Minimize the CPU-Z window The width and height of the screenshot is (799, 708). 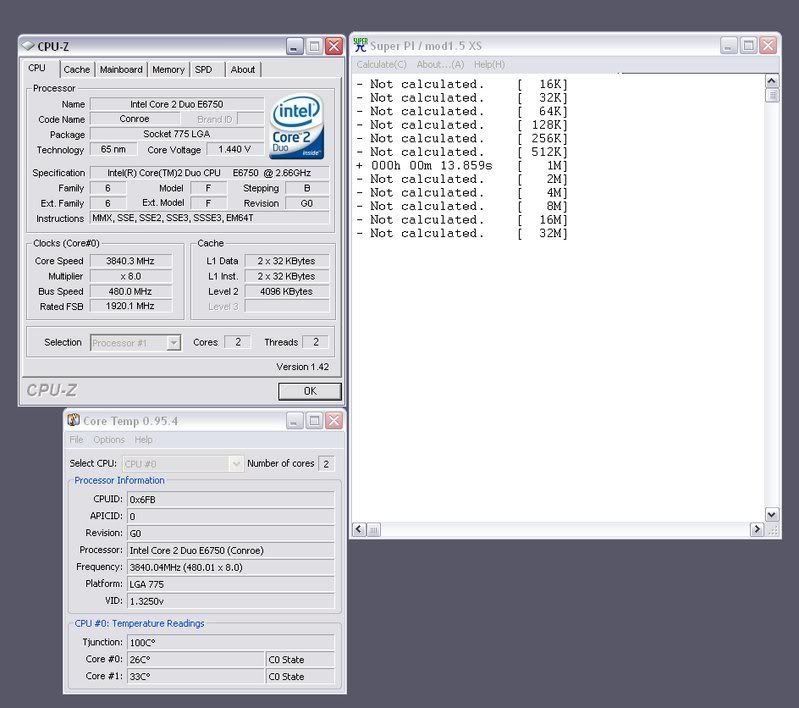click(x=295, y=46)
